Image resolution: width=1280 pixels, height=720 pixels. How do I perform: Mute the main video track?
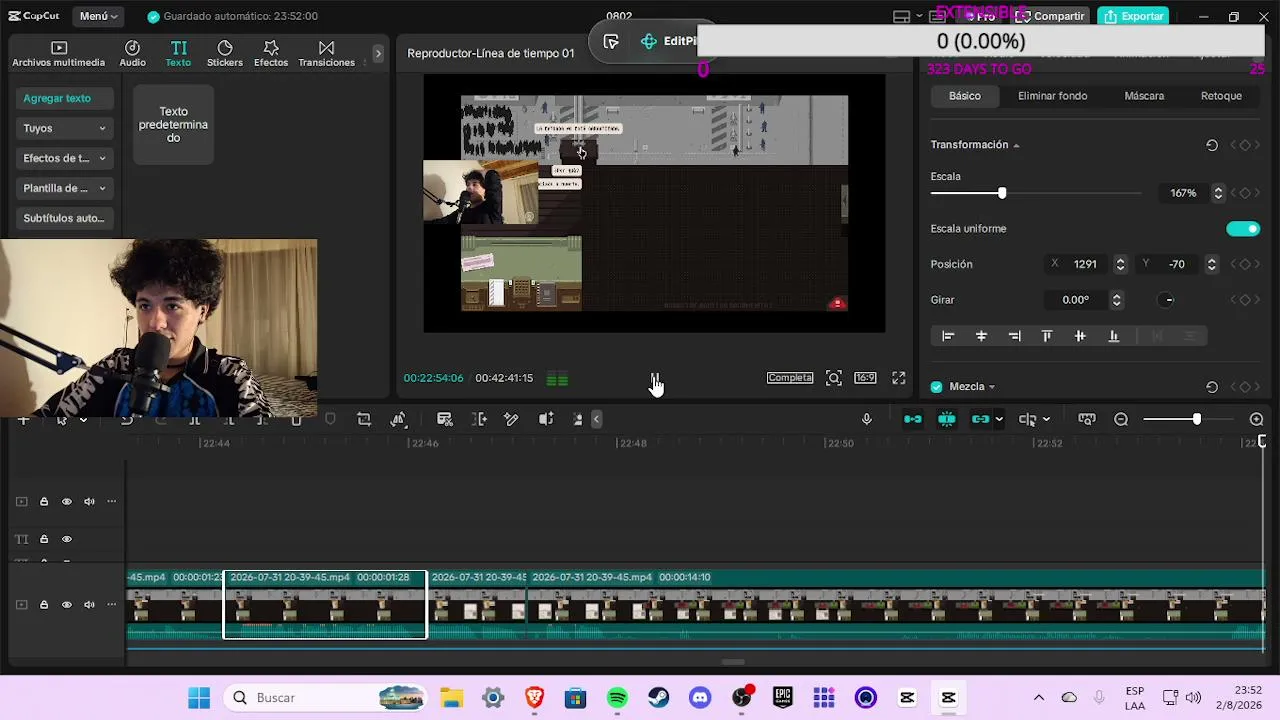(89, 605)
